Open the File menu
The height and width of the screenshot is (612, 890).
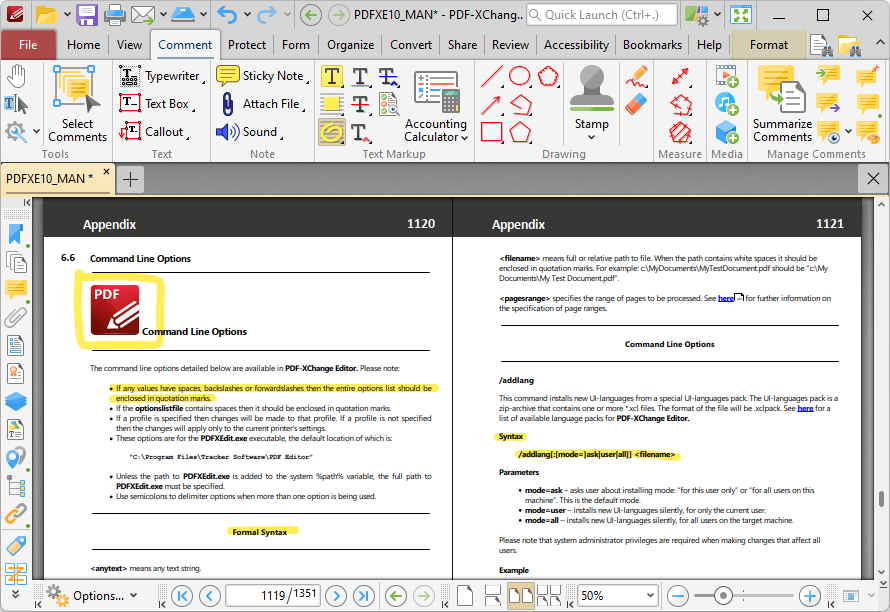pos(28,45)
